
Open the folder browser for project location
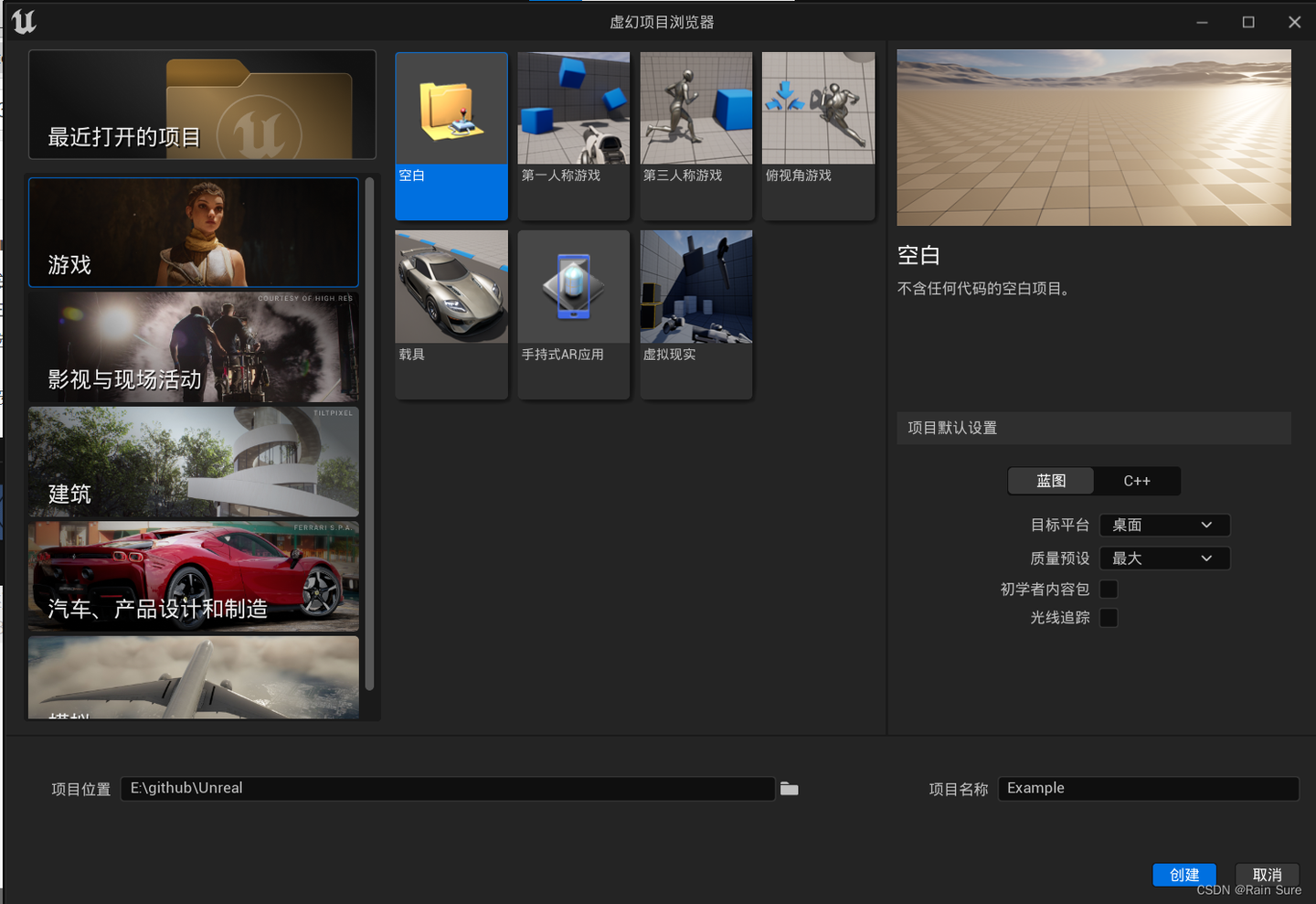click(x=788, y=788)
